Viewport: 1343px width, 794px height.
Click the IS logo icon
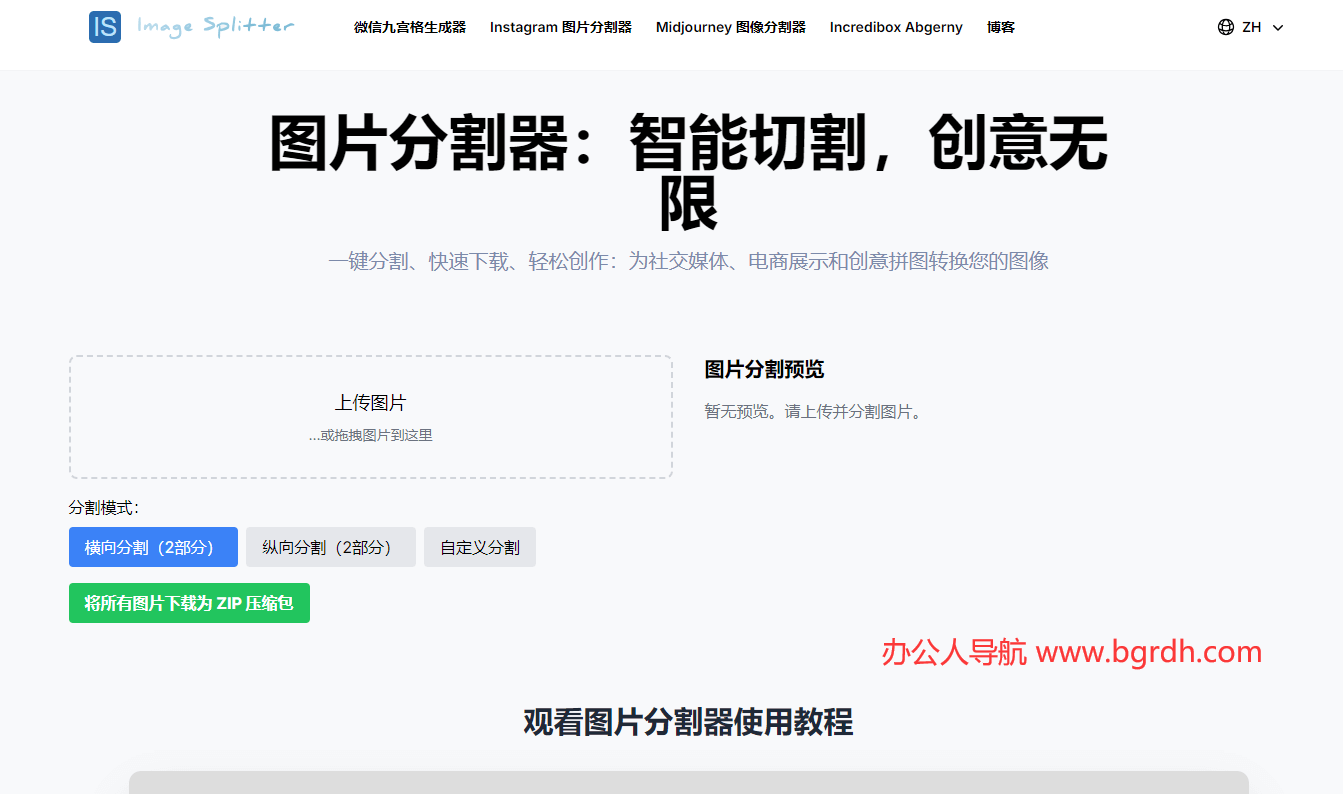(104, 27)
